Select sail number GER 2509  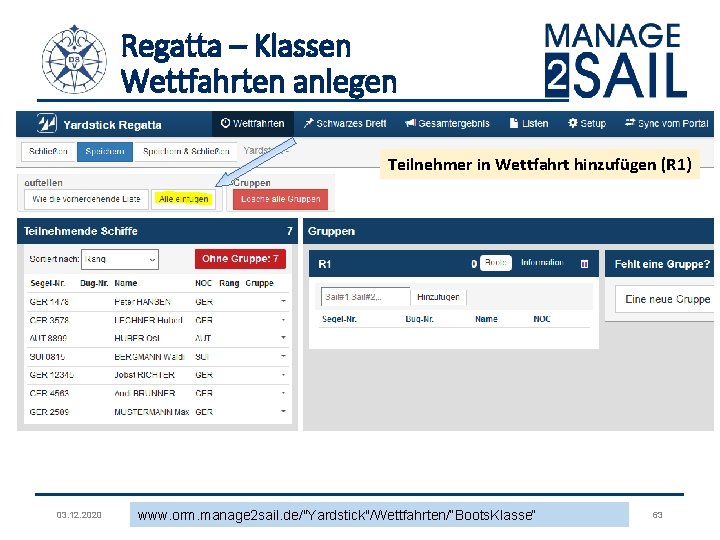pos(49,412)
